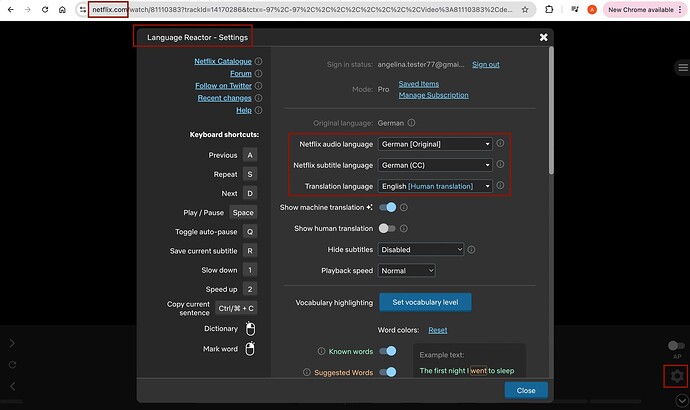Click info icon beside Netflix Catalogue link
The width and height of the screenshot is (690, 410).
point(259,61)
